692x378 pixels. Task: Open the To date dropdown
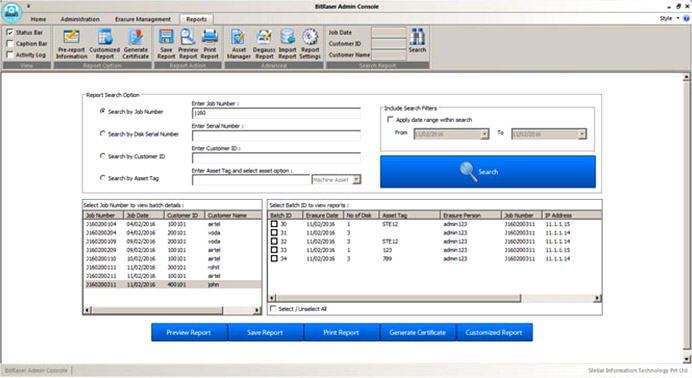[x=582, y=134]
